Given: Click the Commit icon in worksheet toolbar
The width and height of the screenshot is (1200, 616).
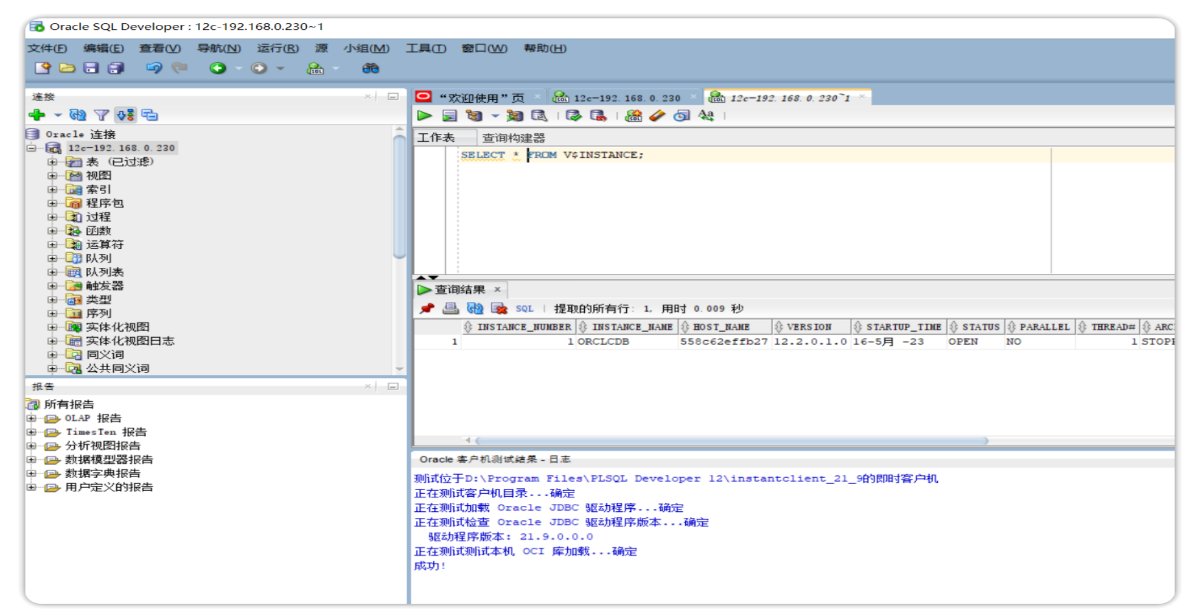Looking at the screenshot, I should point(573,115).
